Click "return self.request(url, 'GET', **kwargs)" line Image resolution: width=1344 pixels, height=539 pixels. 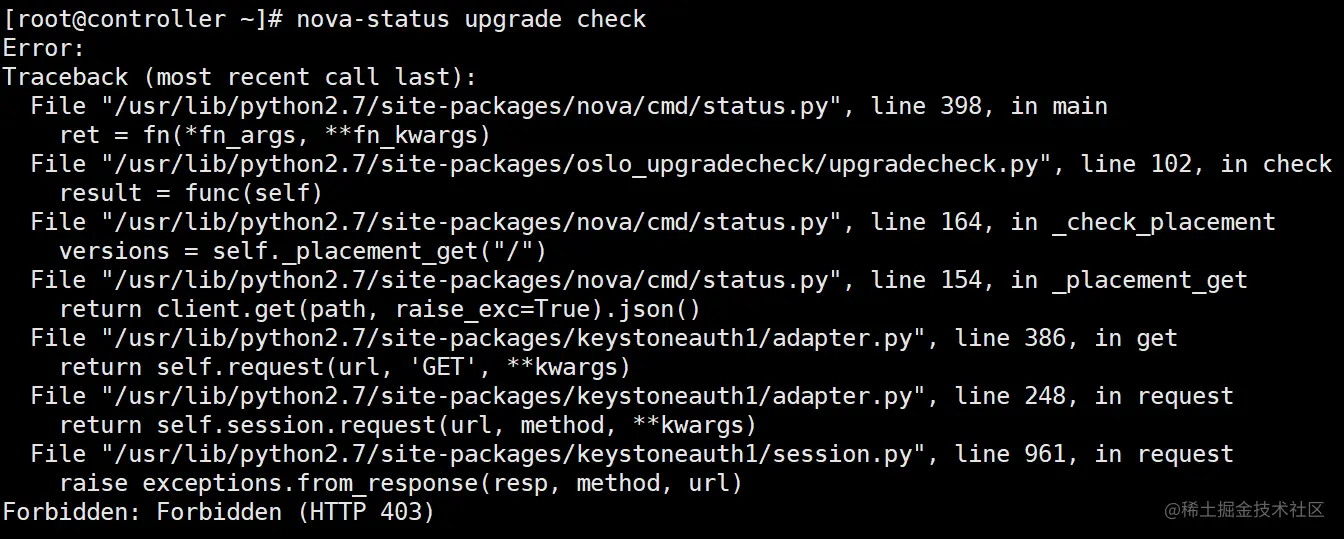tap(345, 367)
